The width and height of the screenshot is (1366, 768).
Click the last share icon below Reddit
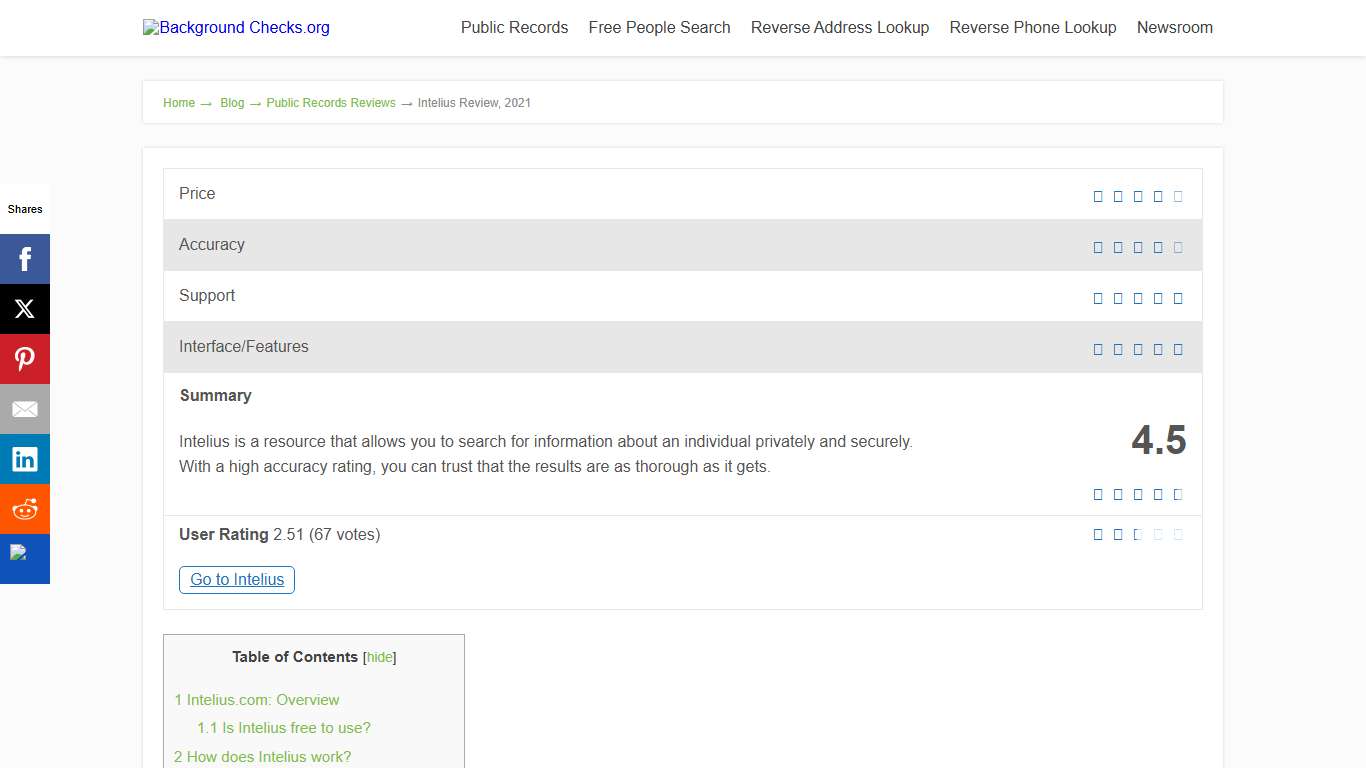coord(25,558)
